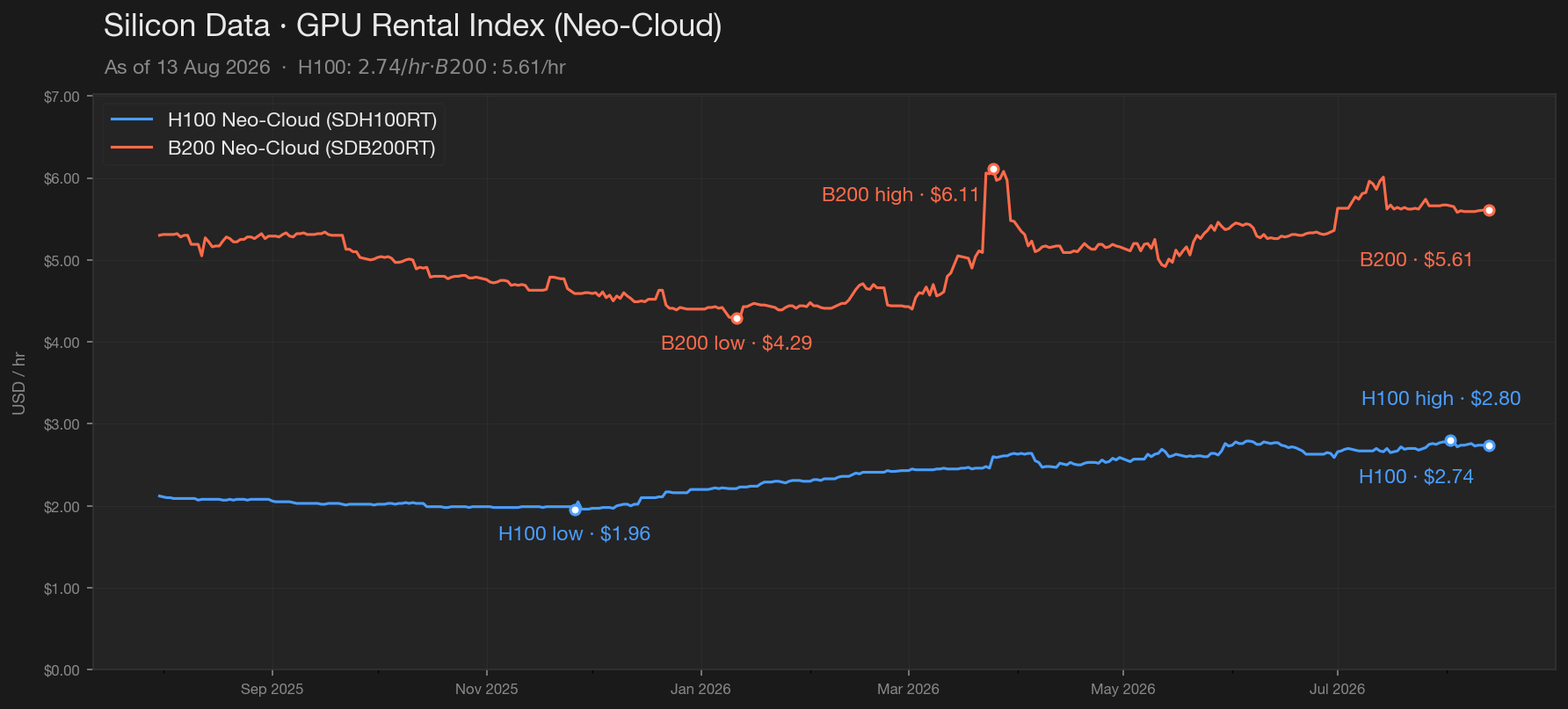Click the May 2026 x-axis label

coord(1122,689)
